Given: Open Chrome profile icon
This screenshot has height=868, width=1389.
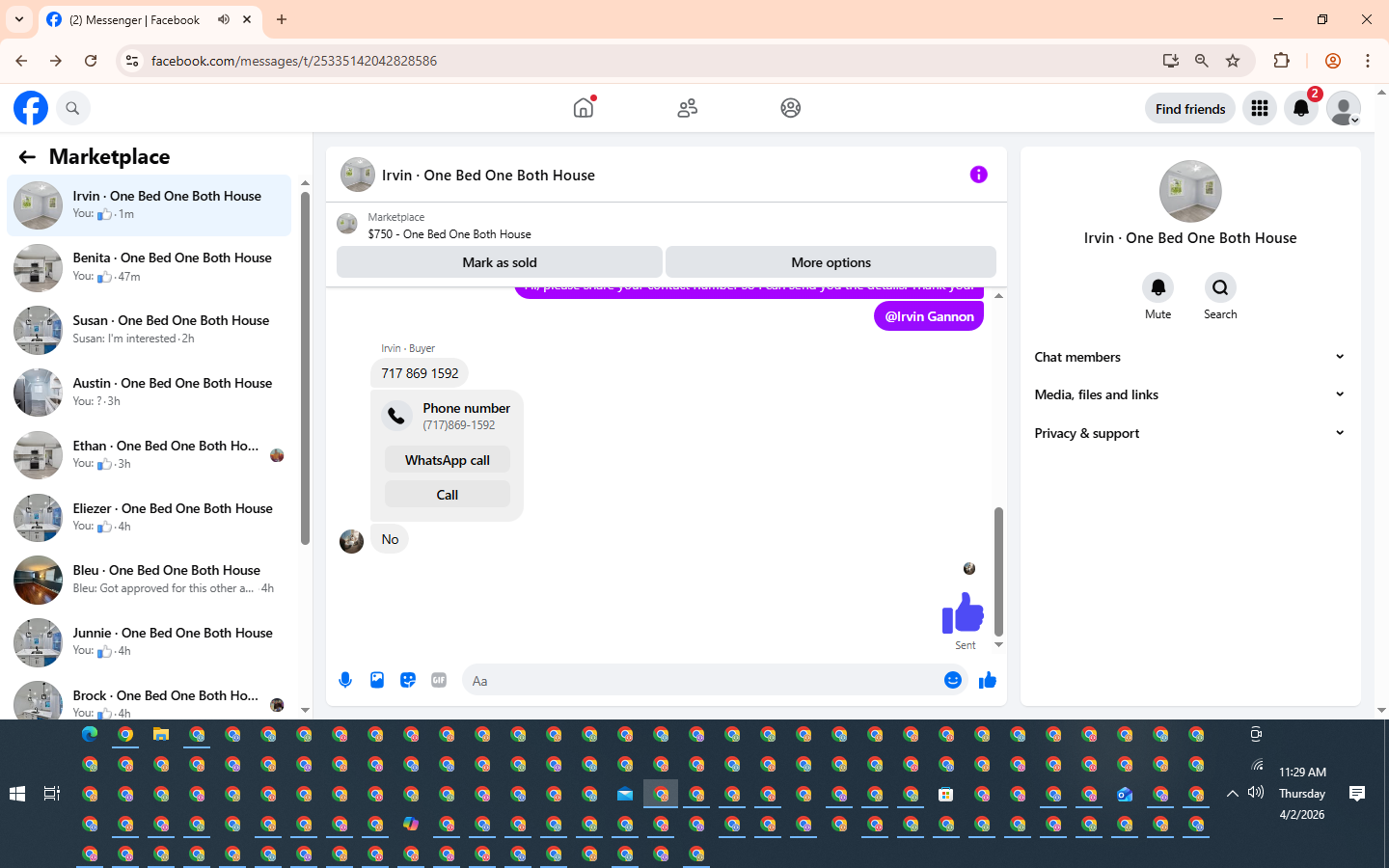Looking at the screenshot, I should click(1333, 61).
